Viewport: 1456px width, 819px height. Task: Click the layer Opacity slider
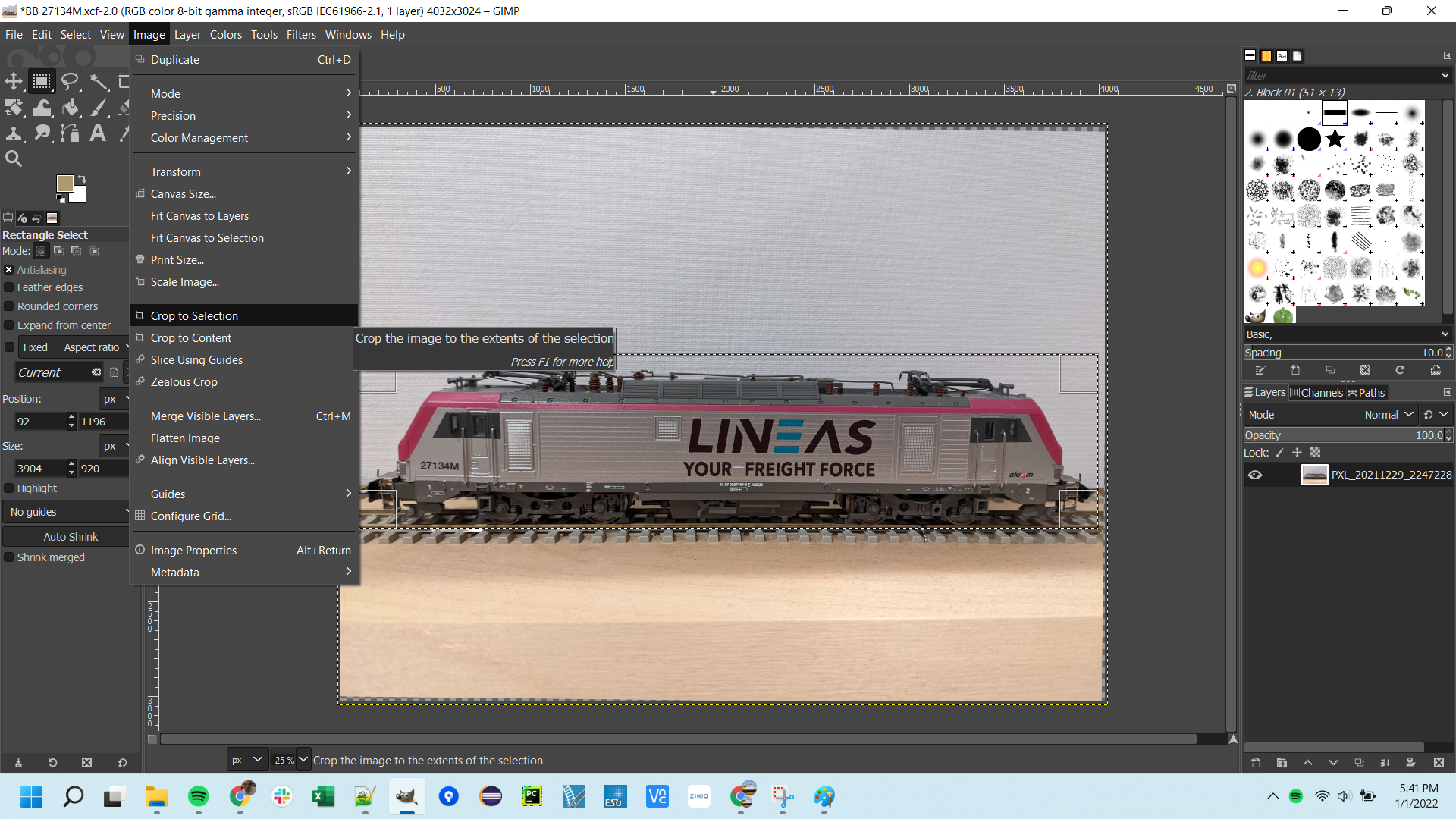coord(1343,435)
